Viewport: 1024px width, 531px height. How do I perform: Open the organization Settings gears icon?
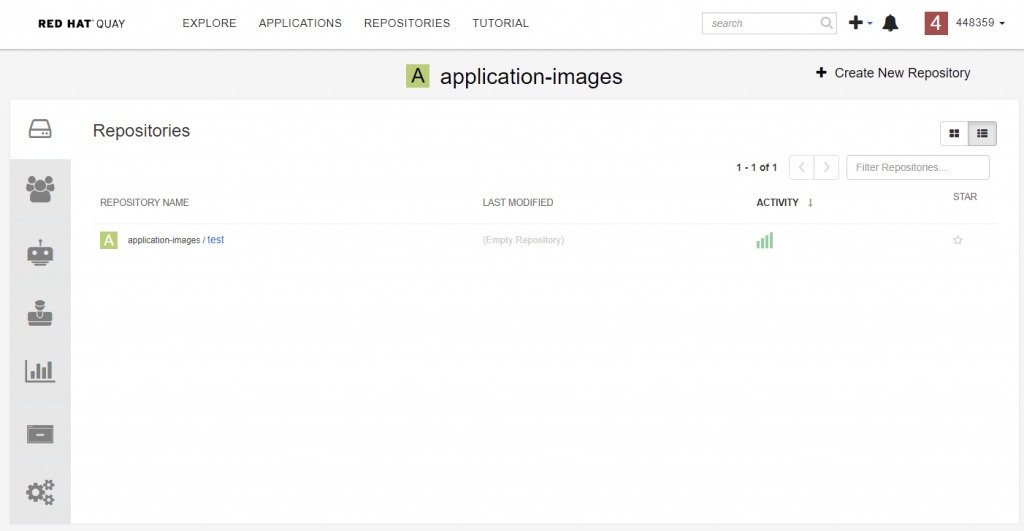pos(40,492)
